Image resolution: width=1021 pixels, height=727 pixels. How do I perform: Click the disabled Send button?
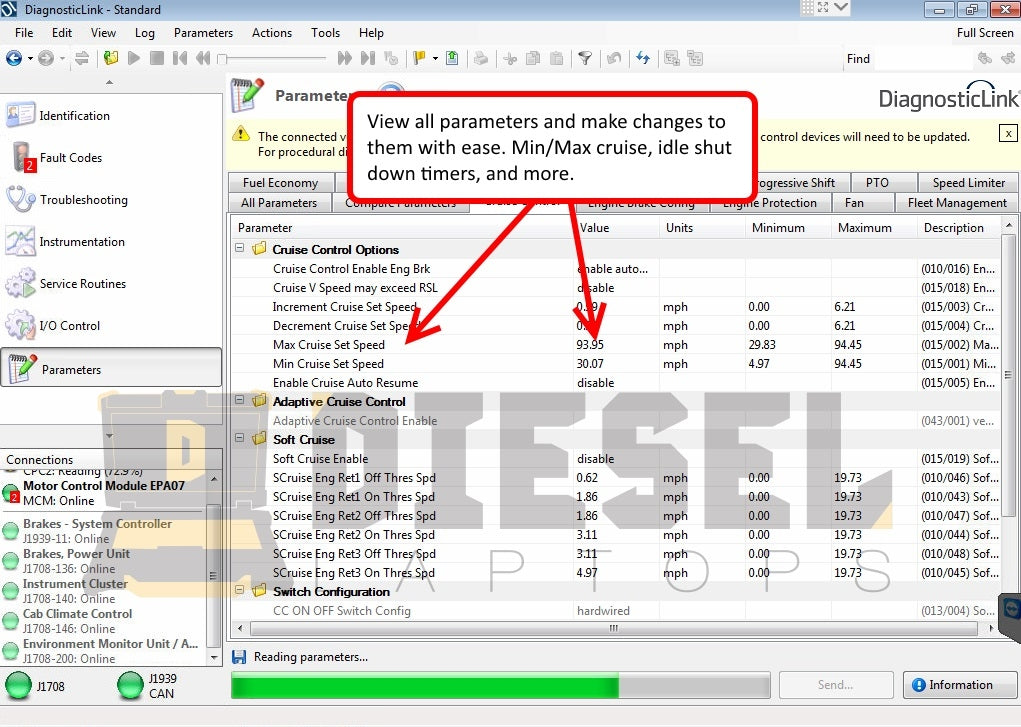tap(835, 685)
